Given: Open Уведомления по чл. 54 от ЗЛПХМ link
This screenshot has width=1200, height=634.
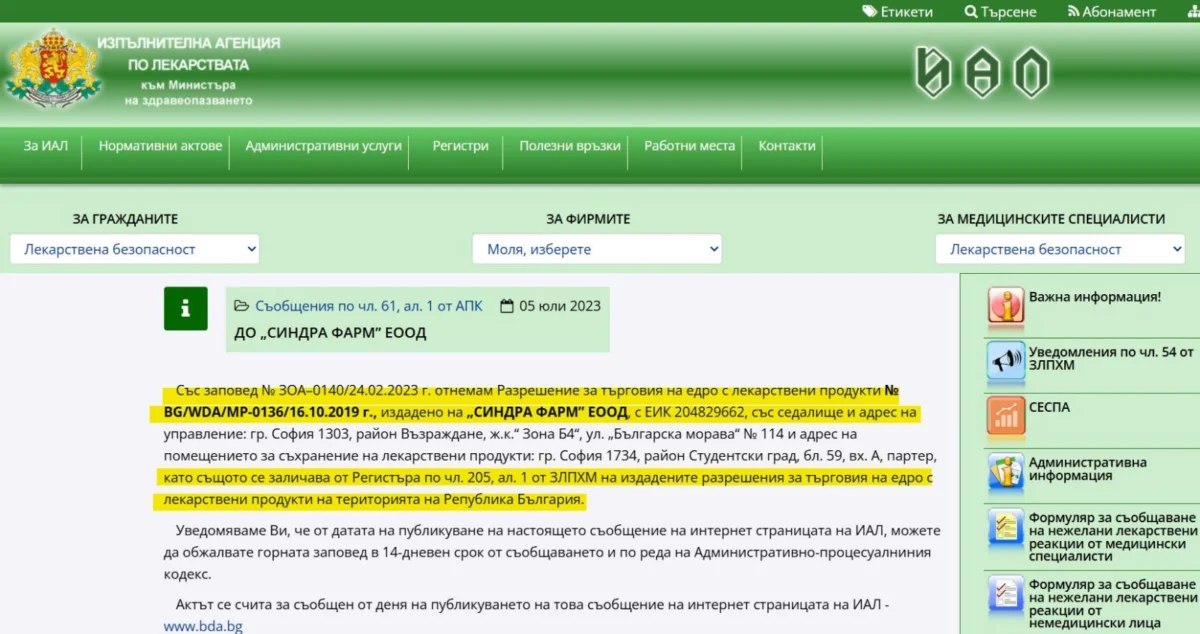Looking at the screenshot, I should (1112, 359).
